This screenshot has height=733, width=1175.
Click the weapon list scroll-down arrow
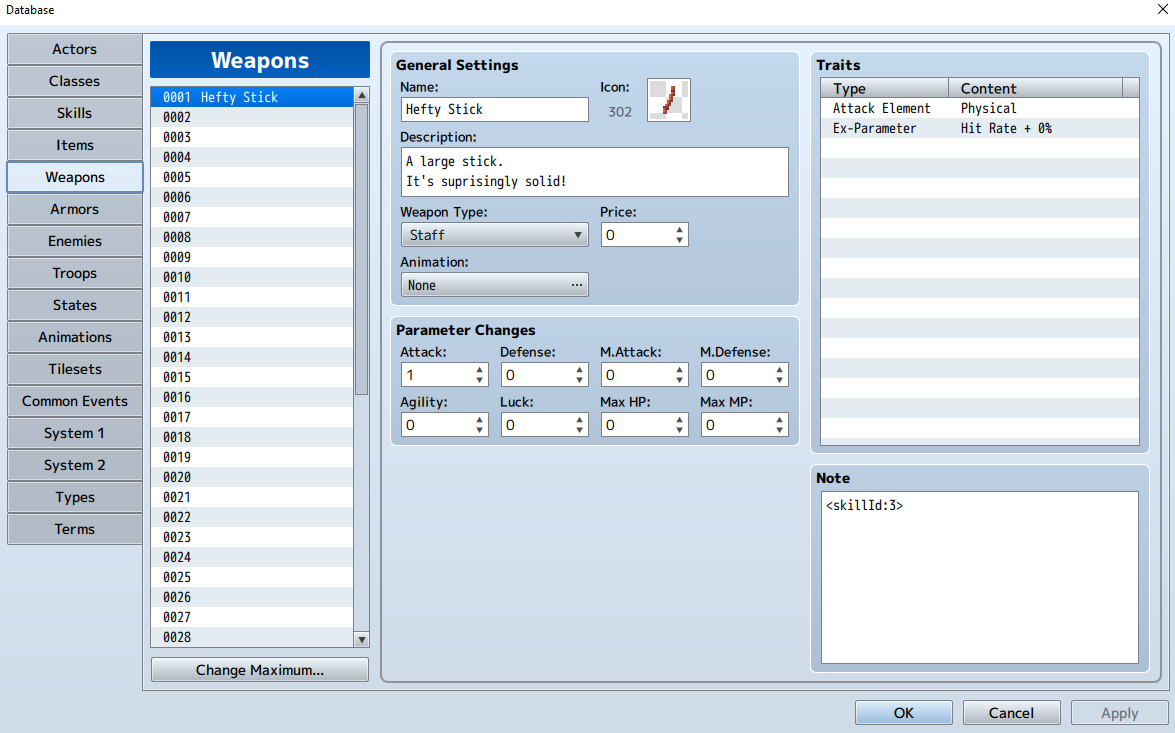(x=362, y=639)
